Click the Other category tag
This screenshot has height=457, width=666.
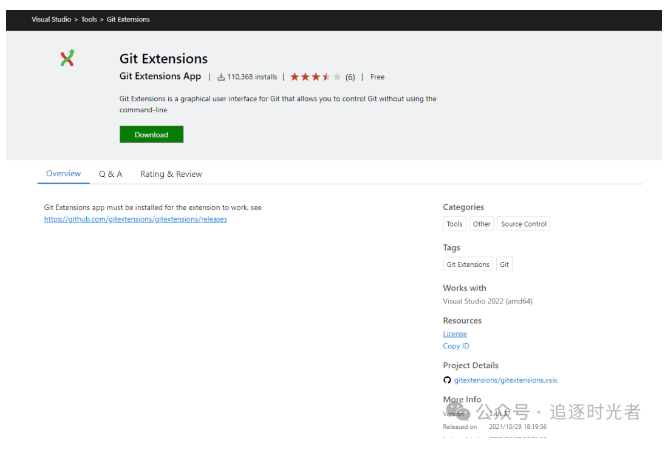481,224
